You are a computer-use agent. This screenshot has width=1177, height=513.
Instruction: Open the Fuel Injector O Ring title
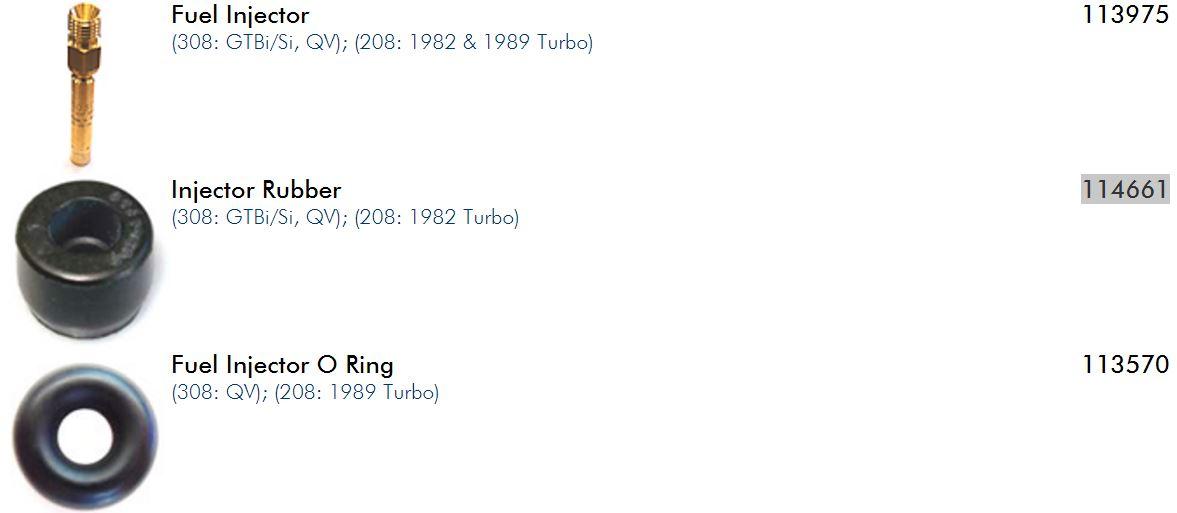[282, 364]
